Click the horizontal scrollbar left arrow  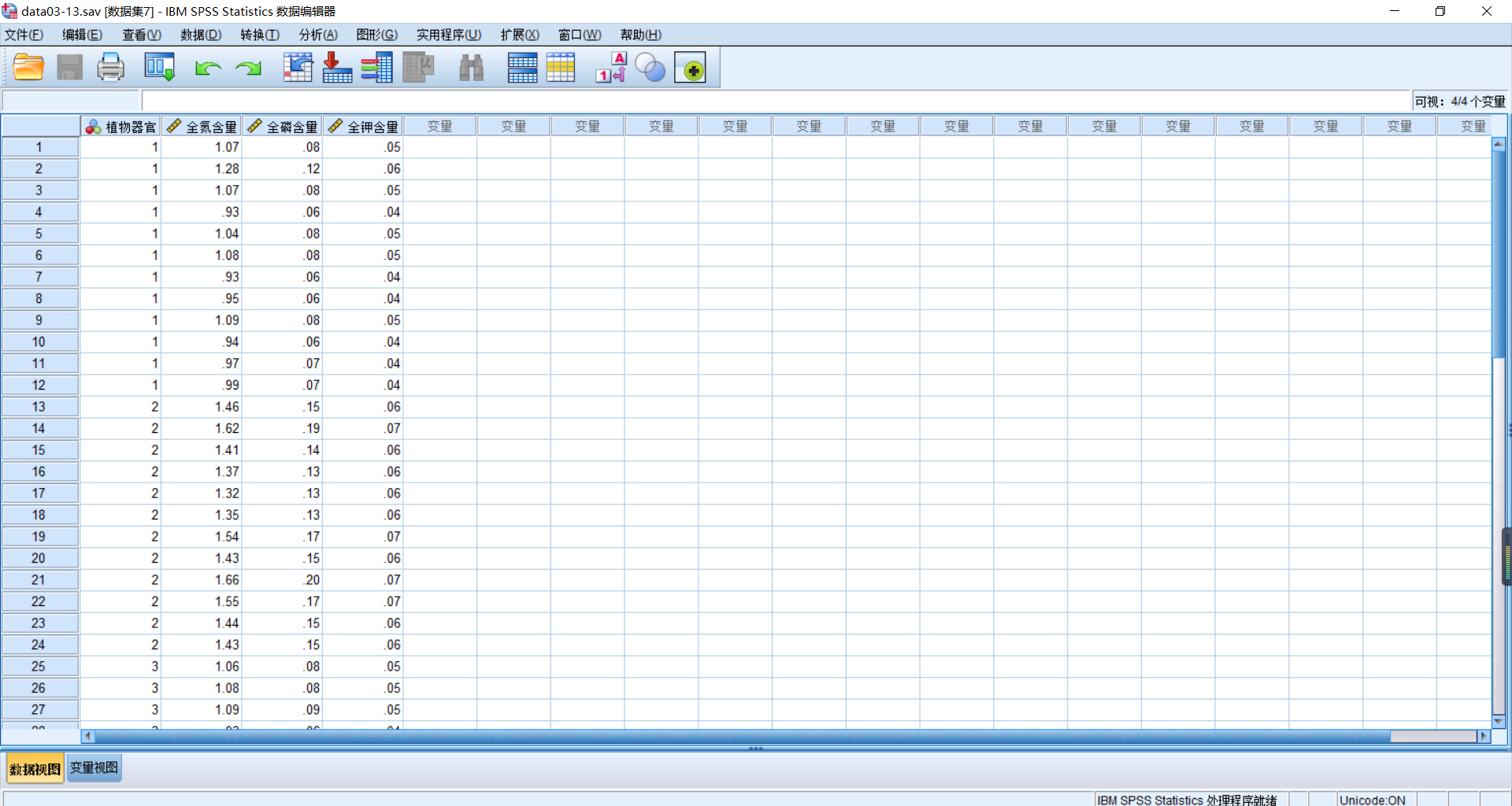pyautogui.click(x=87, y=736)
